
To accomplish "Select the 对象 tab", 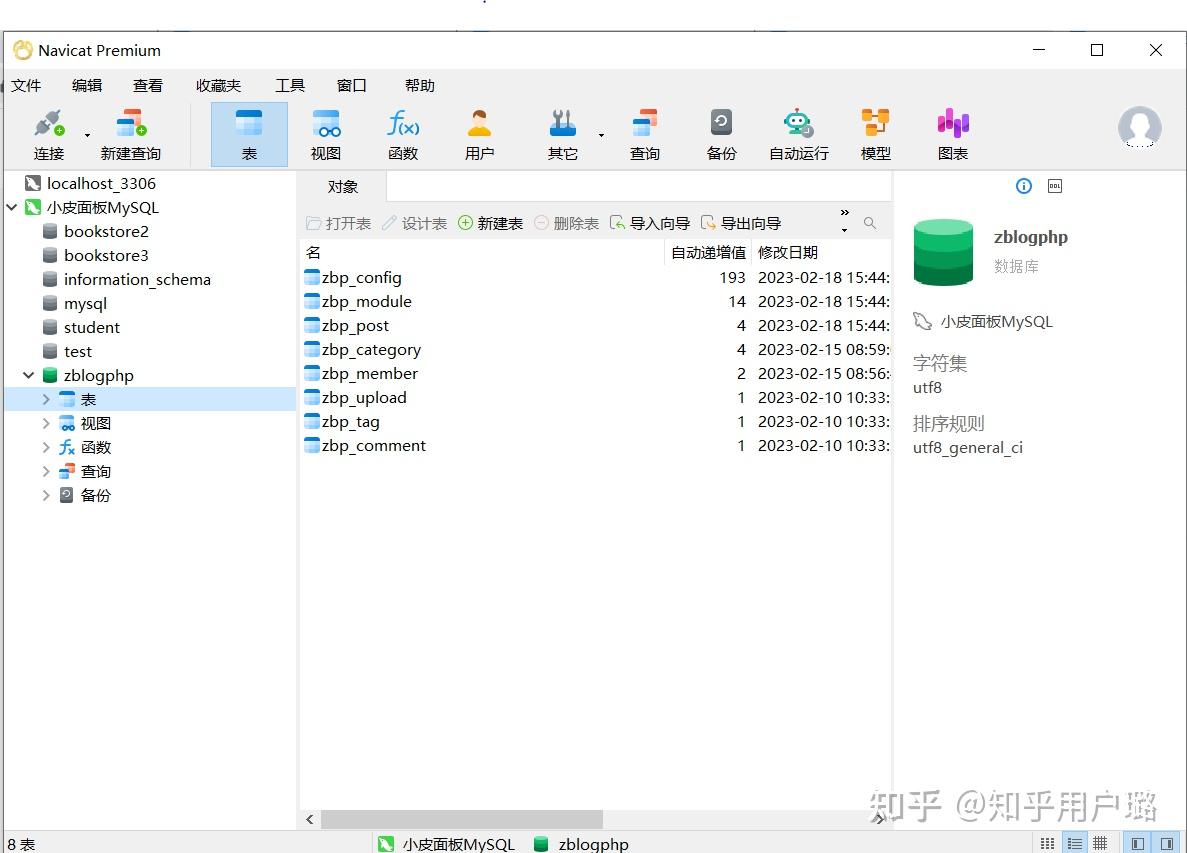I will (x=343, y=186).
